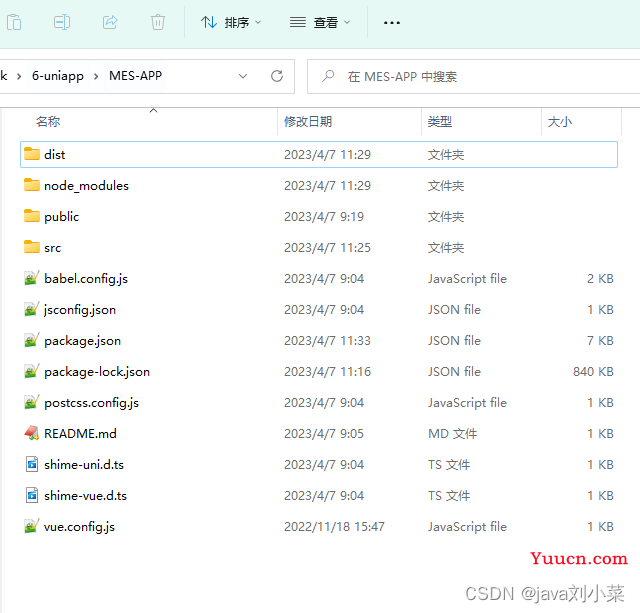Click the search magnifier icon
This screenshot has height=613, width=640.
tap(328, 76)
